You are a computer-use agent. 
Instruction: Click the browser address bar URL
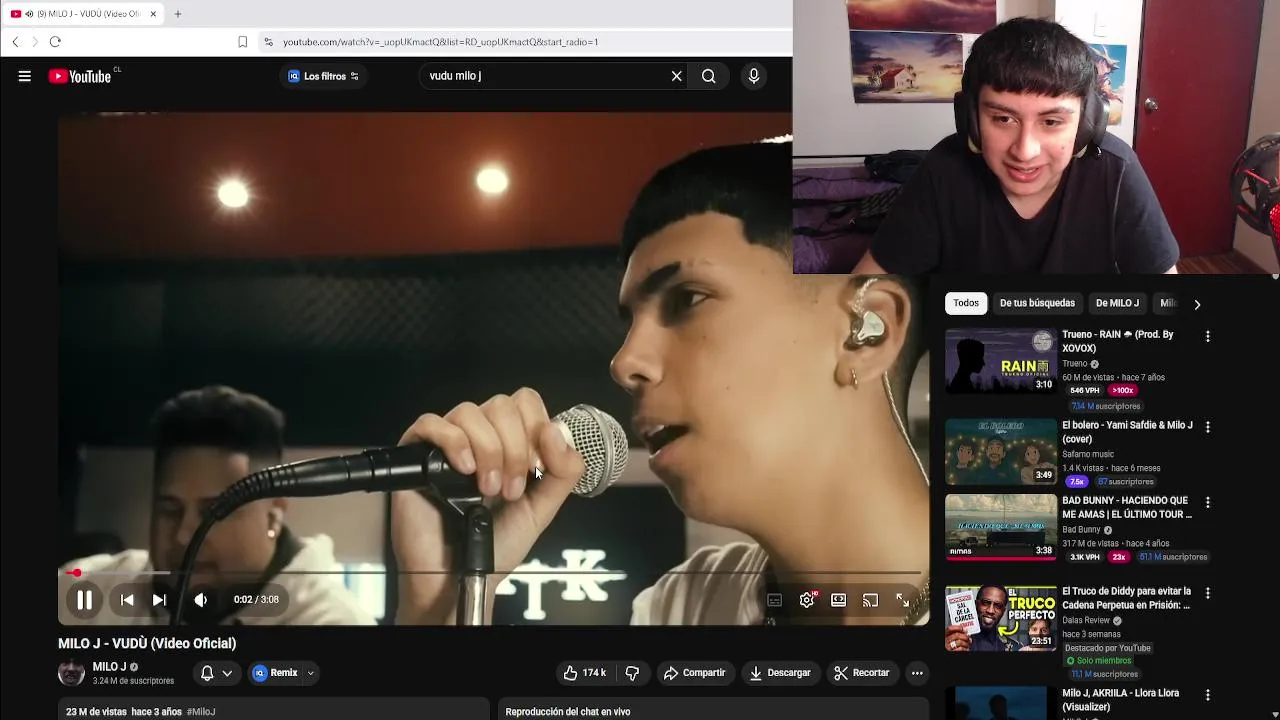pyautogui.click(x=440, y=42)
